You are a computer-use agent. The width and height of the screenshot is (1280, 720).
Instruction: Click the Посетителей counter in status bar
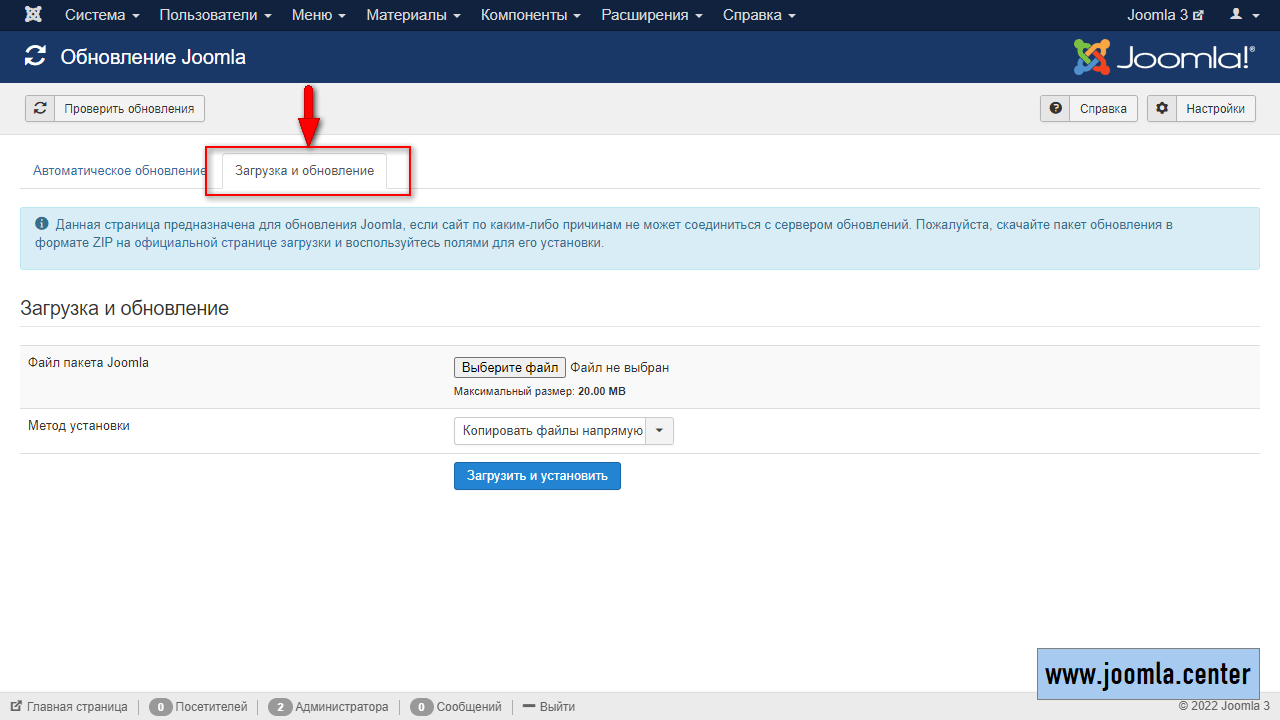point(199,707)
